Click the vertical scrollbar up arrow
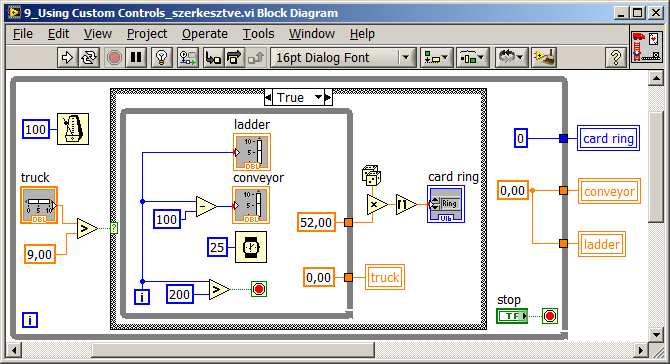This screenshot has height=364, width=670. 656,78
